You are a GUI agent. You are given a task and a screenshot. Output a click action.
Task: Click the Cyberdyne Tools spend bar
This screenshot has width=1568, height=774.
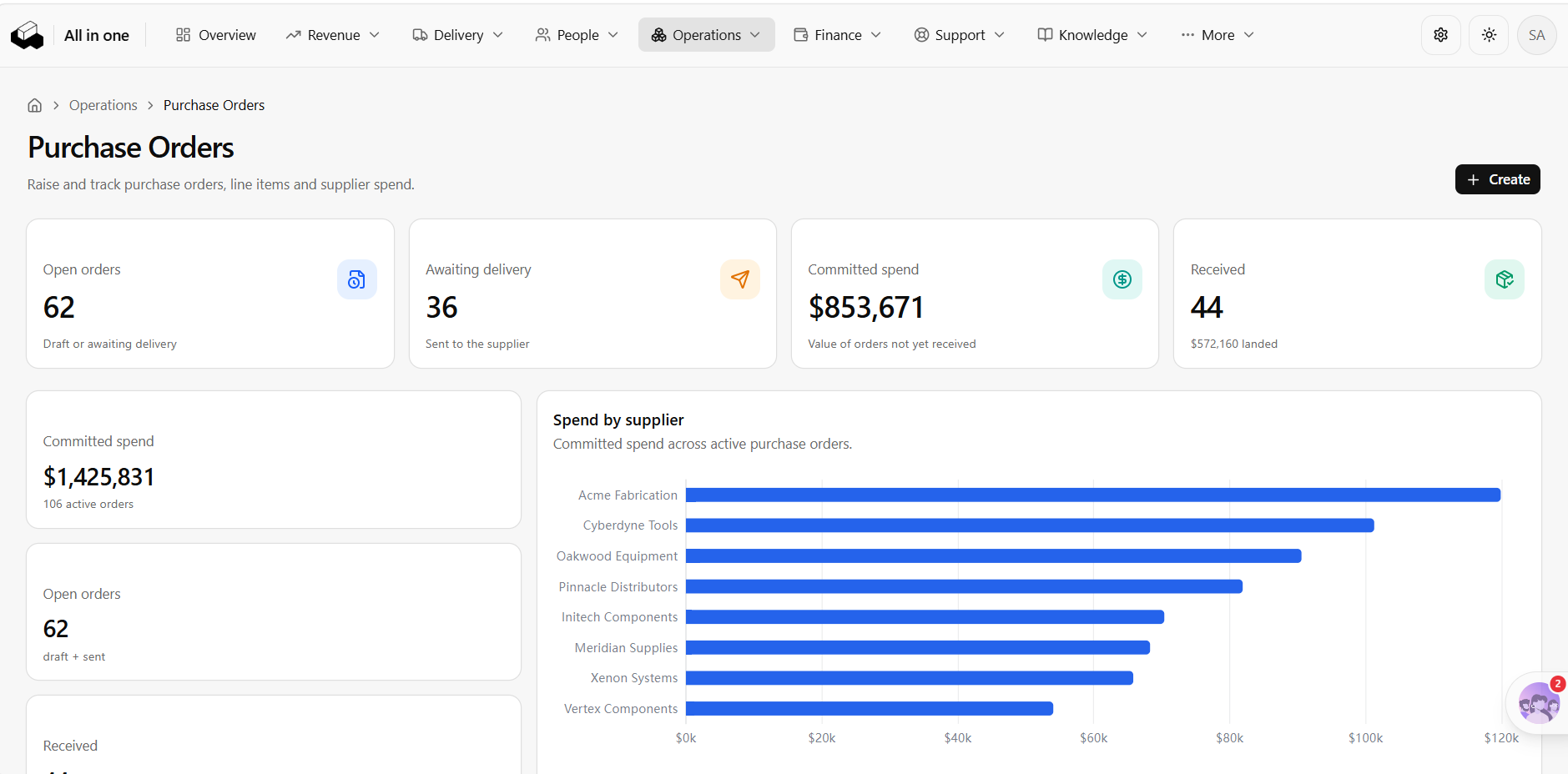pyautogui.click(x=1030, y=525)
